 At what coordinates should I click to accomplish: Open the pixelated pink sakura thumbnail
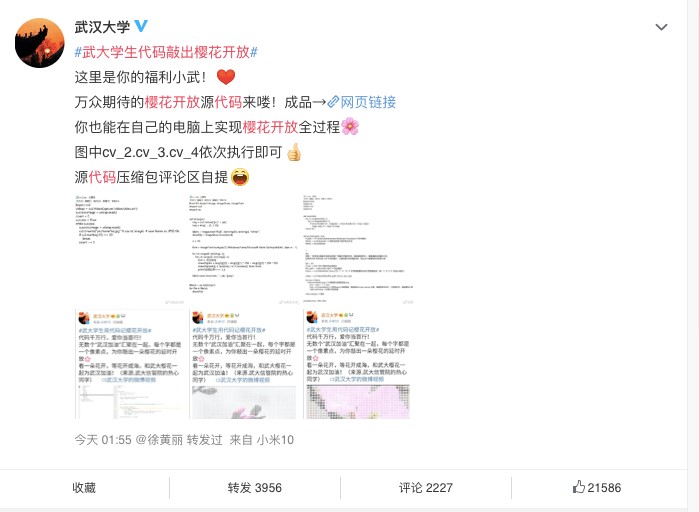point(358,364)
